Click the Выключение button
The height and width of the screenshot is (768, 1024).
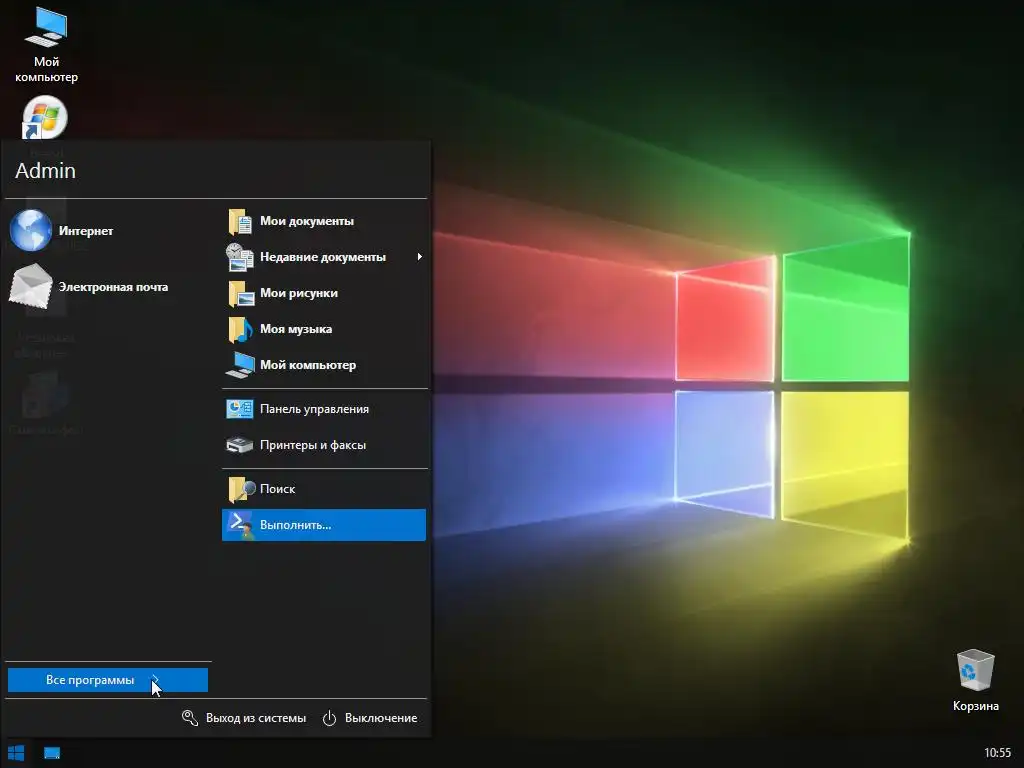370,718
